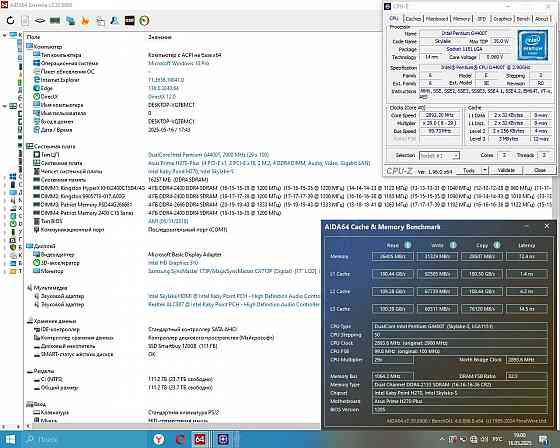Click the Validate button in CPU-Z
The width and height of the screenshot is (560, 448).
point(506,170)
